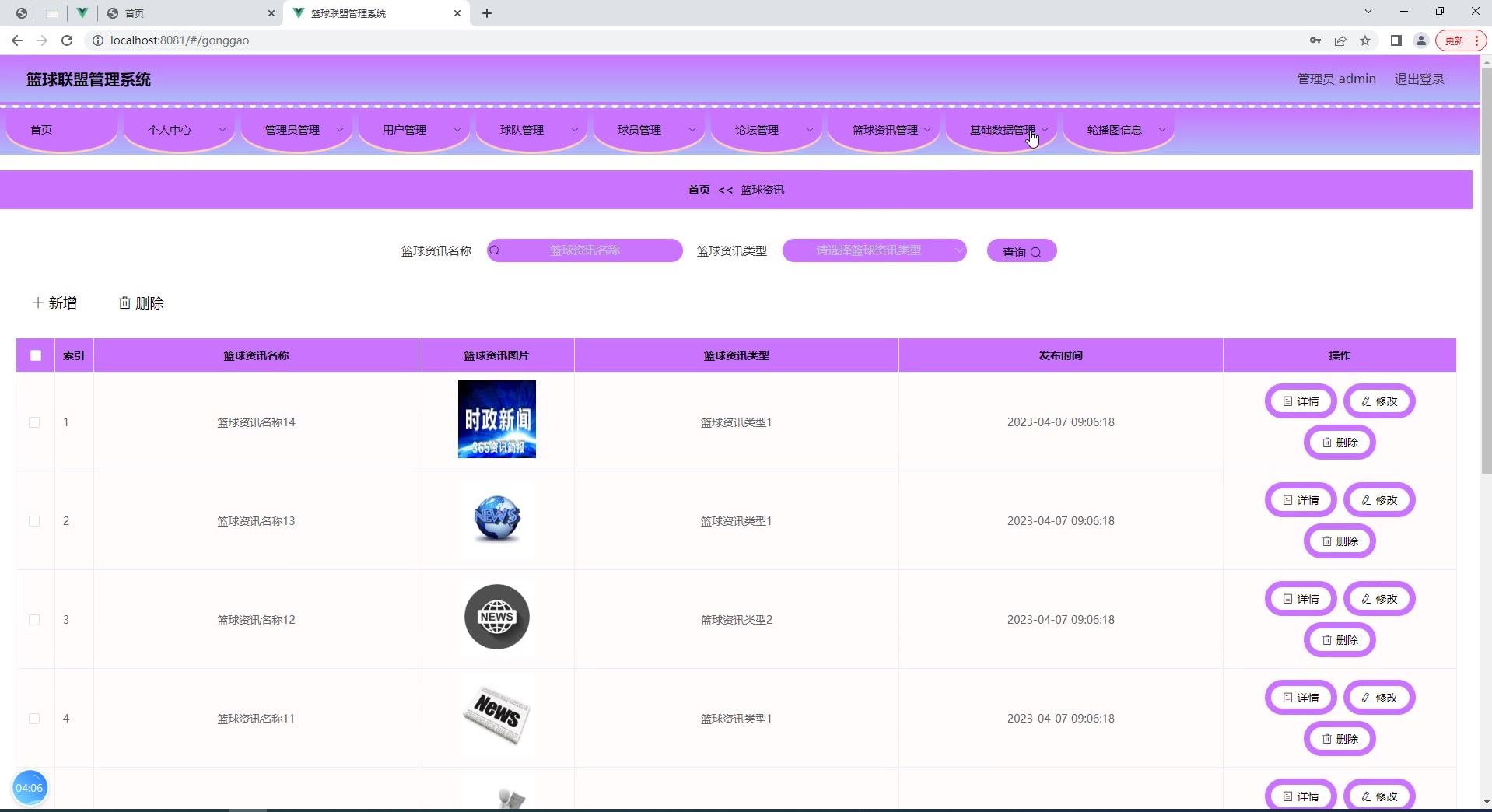Open the 个人中心 menu
This screenshot has width=1492, height=812.
pos(180,130)
